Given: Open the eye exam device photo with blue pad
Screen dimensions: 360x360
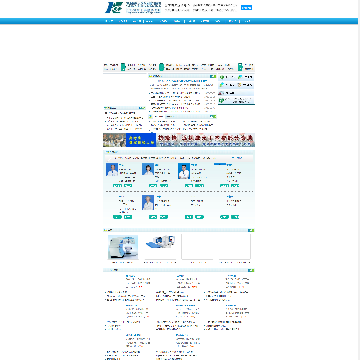Looking at the screenshot, I should click(x=160, y=243).
